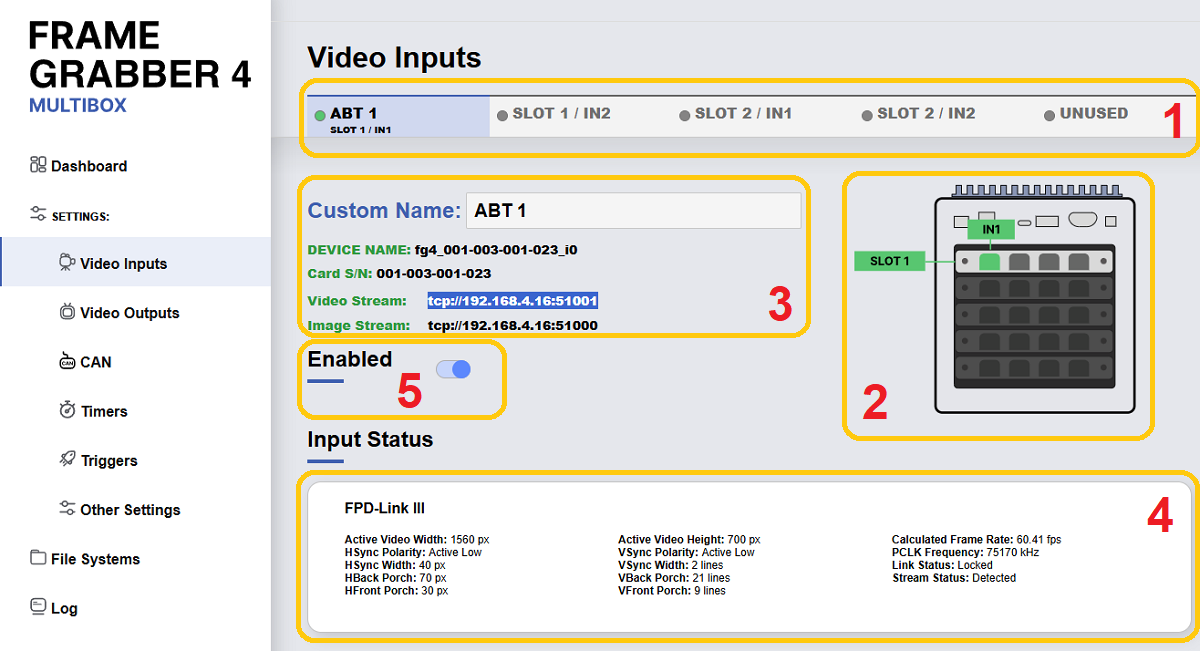Click the Log icon in sidebar

(38, 607)
